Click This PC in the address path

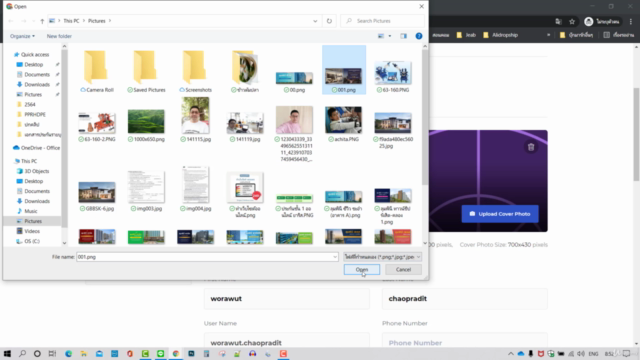pos(71,21)
